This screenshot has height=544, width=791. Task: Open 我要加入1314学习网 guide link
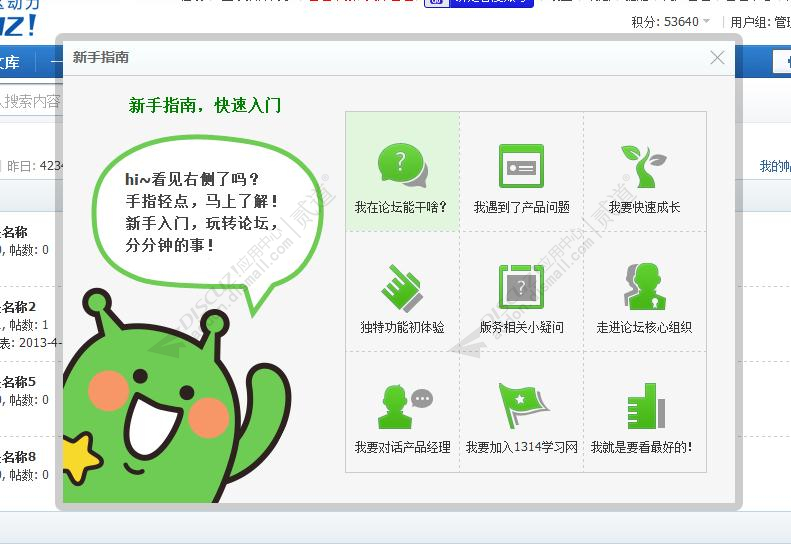(x=522, y=447)
